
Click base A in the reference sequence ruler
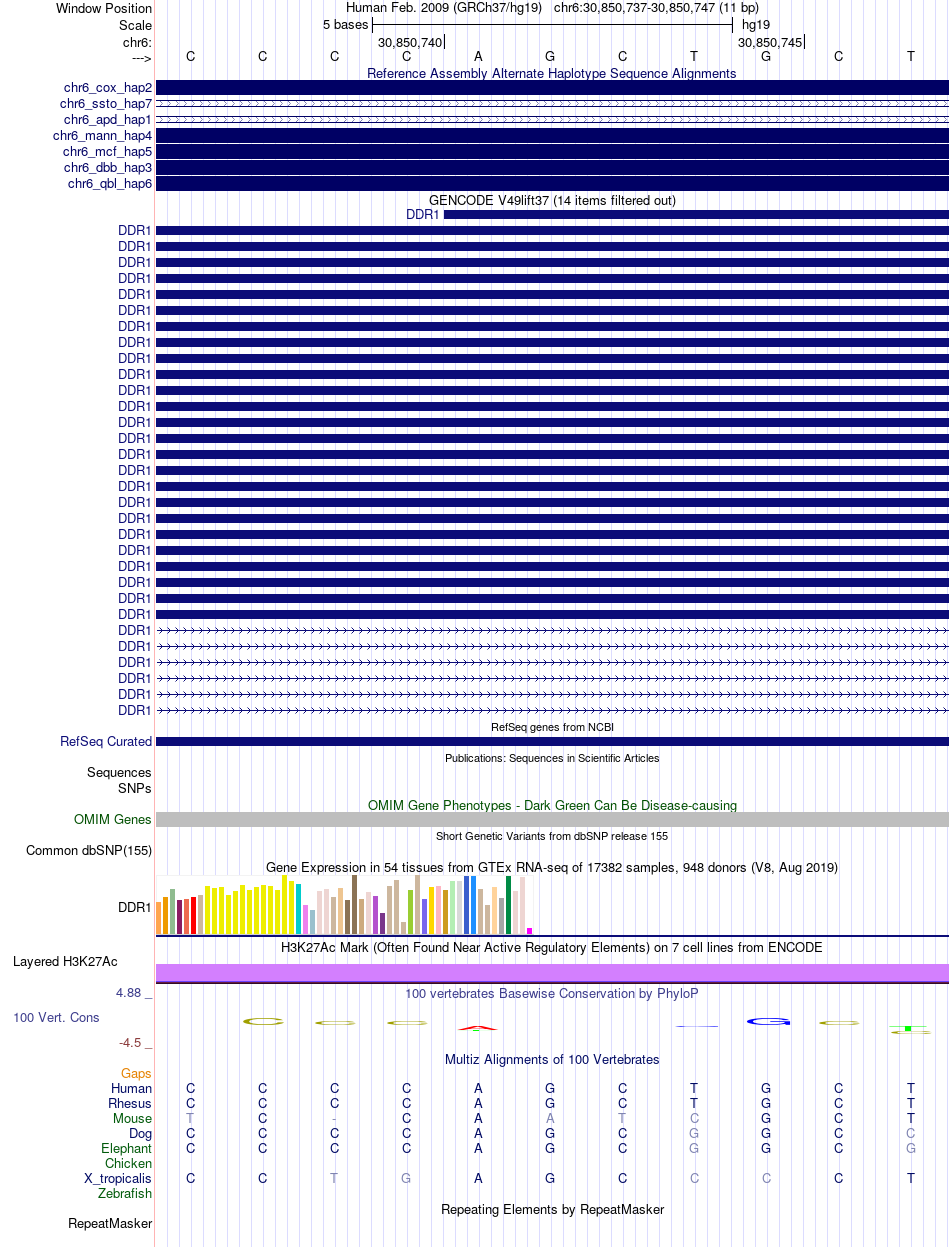[x=478, y=56]
